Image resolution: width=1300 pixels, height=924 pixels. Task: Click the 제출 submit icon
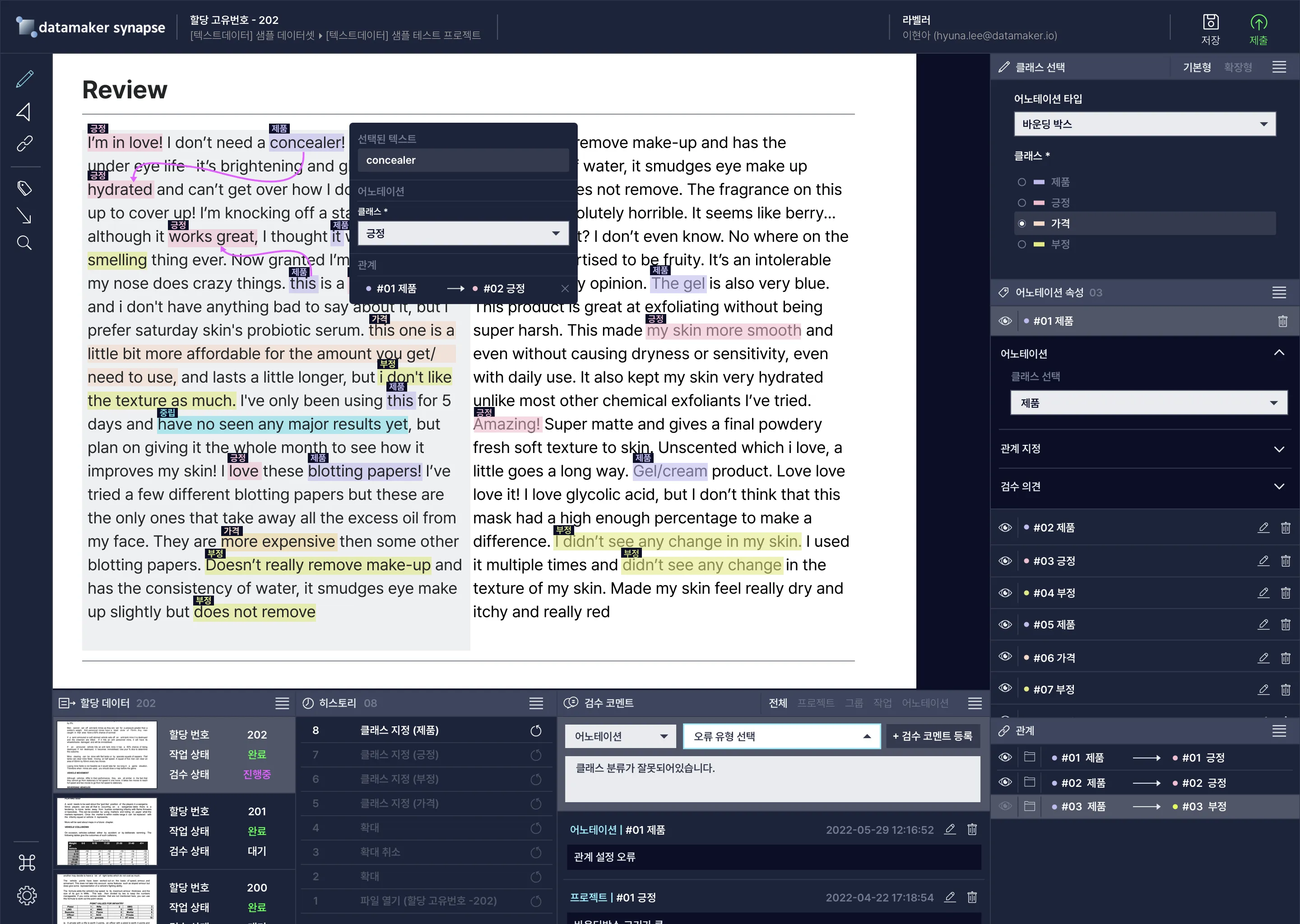[x=1258, y=23]
